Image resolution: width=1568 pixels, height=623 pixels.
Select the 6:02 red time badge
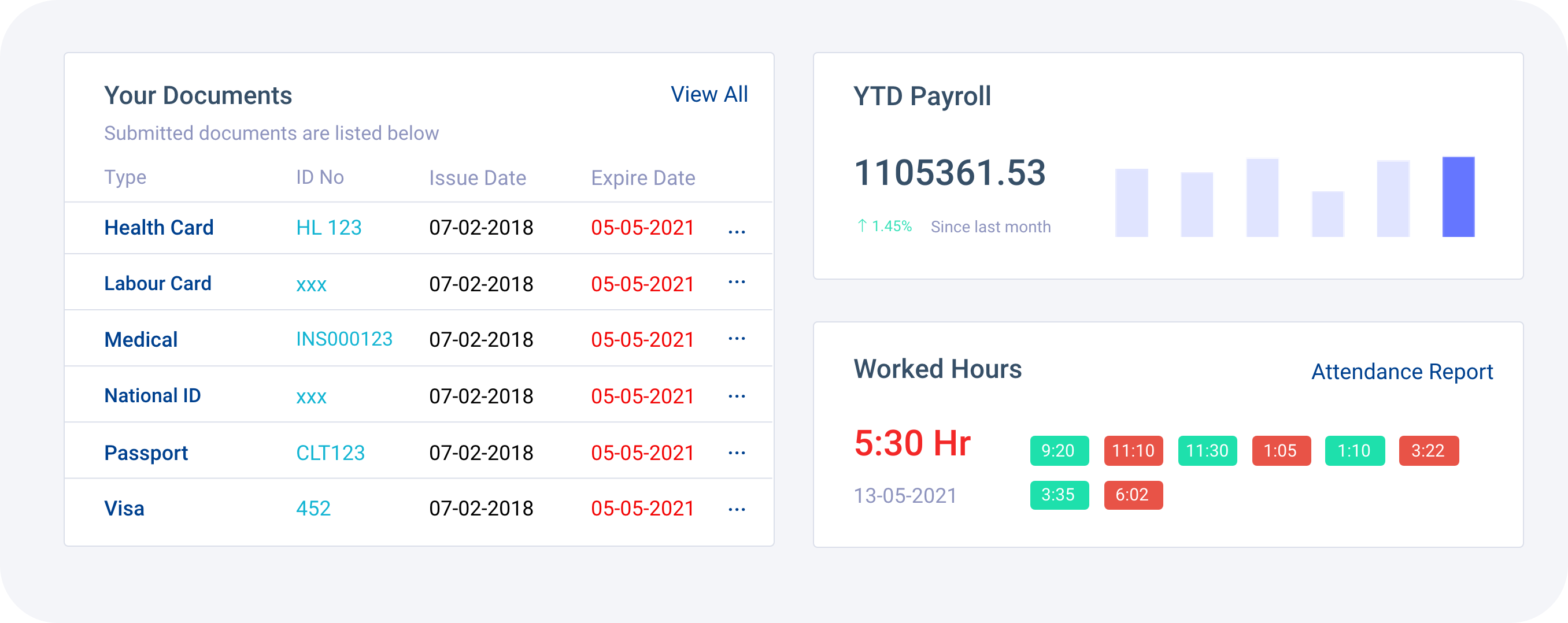1133,495
